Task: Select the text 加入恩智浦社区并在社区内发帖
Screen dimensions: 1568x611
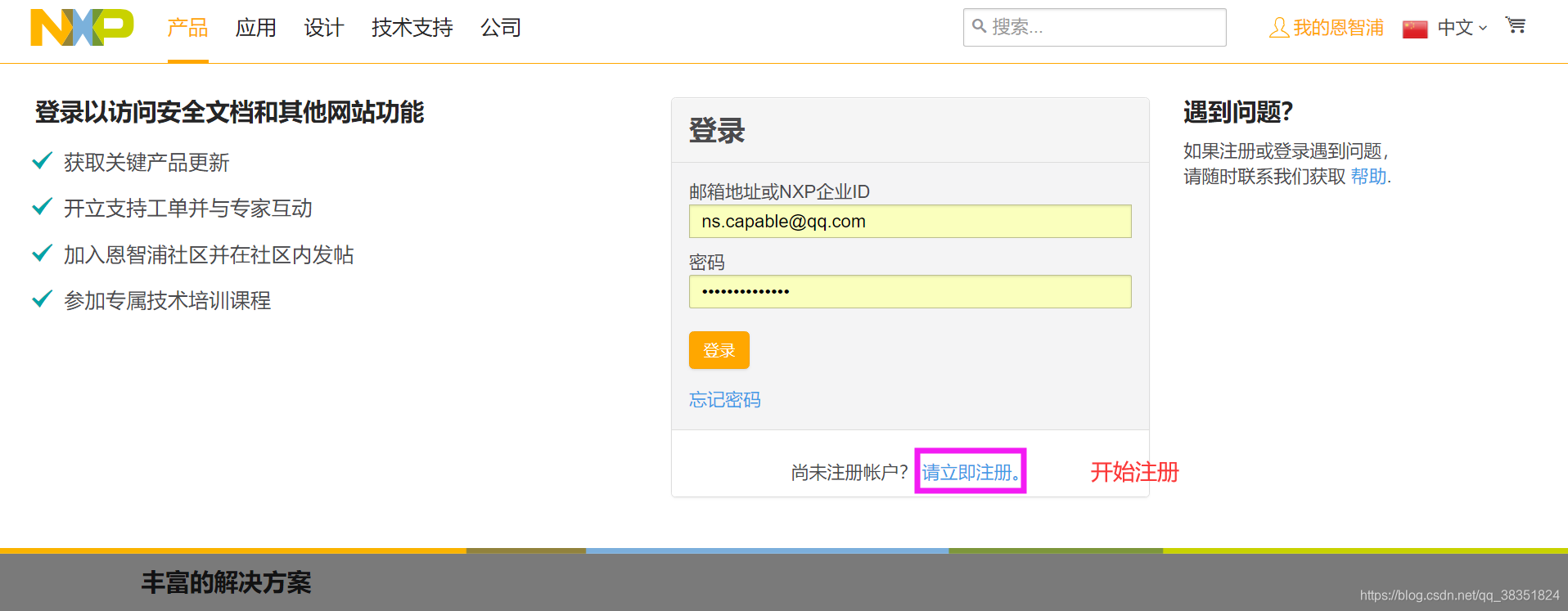Action: click(209, 254)
